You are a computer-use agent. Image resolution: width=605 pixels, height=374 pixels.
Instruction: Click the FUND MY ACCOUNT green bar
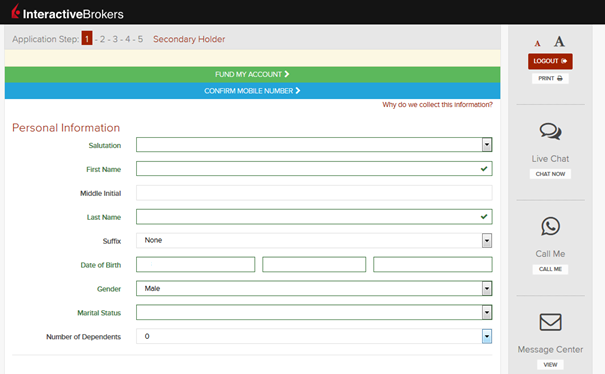click(252, 74)
